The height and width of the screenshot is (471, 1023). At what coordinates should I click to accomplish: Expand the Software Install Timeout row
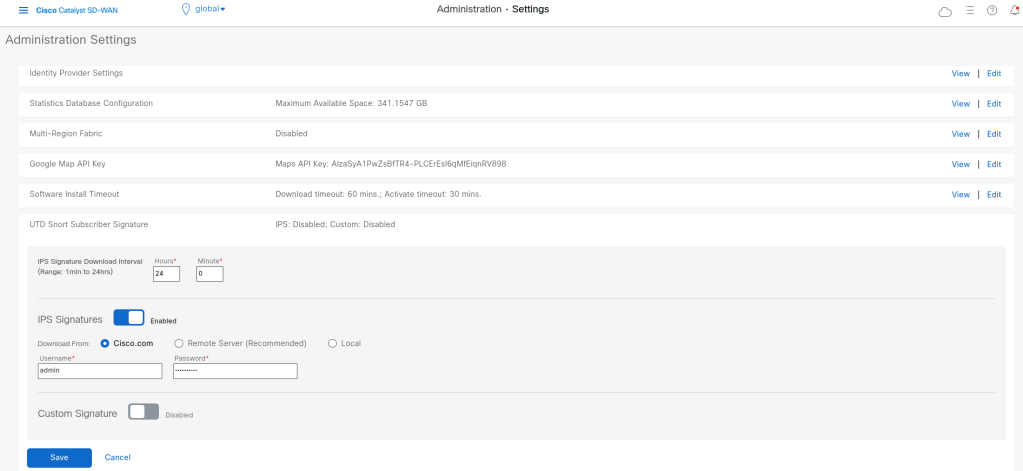click(74, 194)
